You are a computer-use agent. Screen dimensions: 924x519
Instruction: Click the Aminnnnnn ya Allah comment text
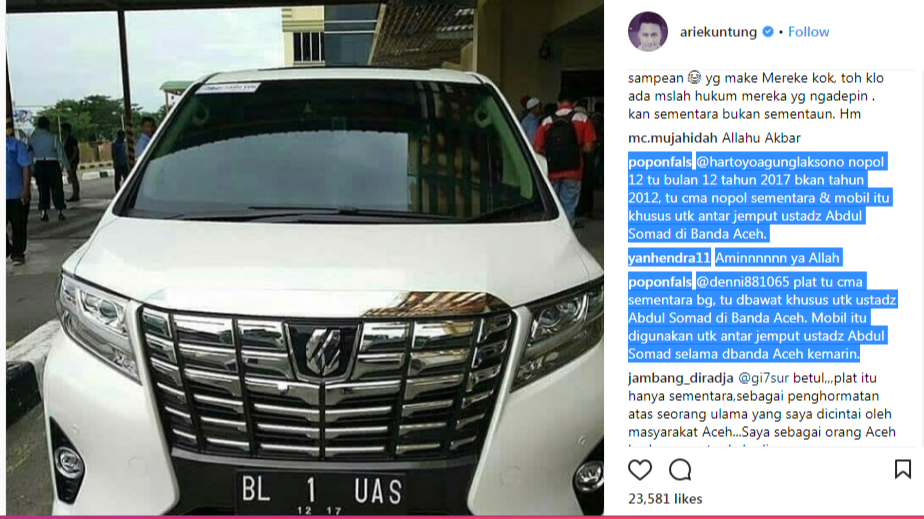coord(777,258)
